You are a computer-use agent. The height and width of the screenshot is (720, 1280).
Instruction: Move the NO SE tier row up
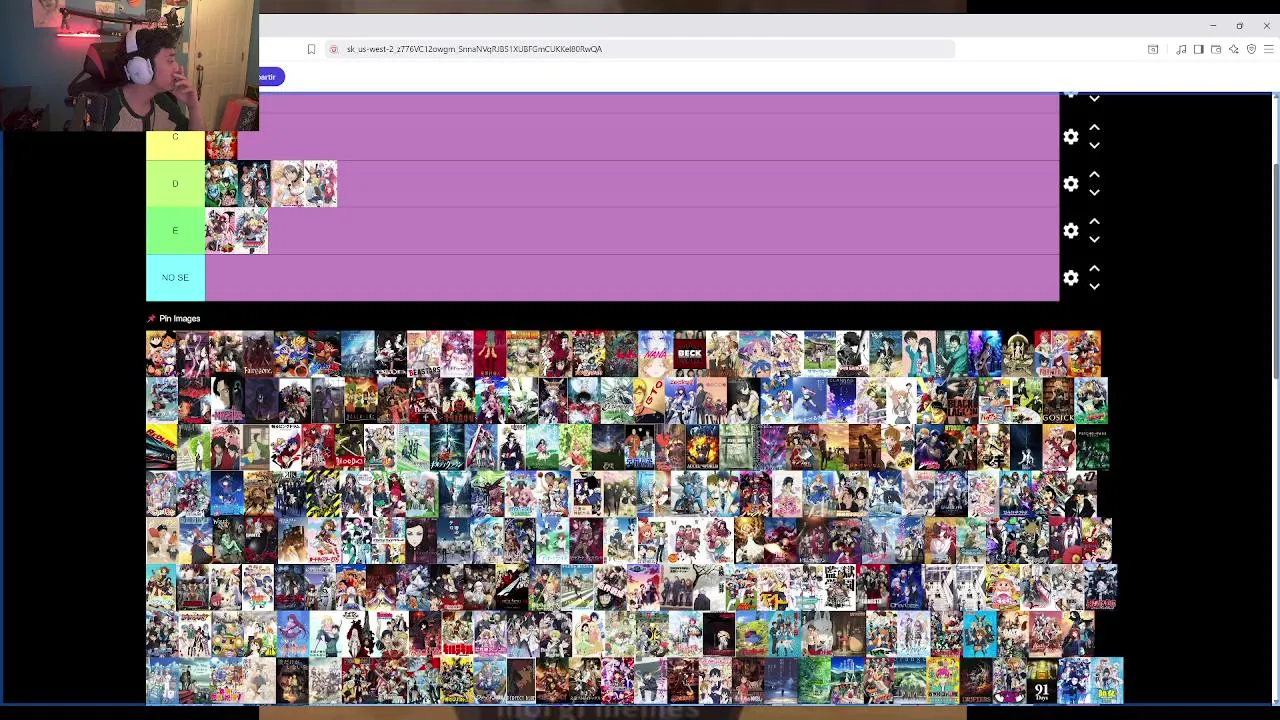[1094, 269]
